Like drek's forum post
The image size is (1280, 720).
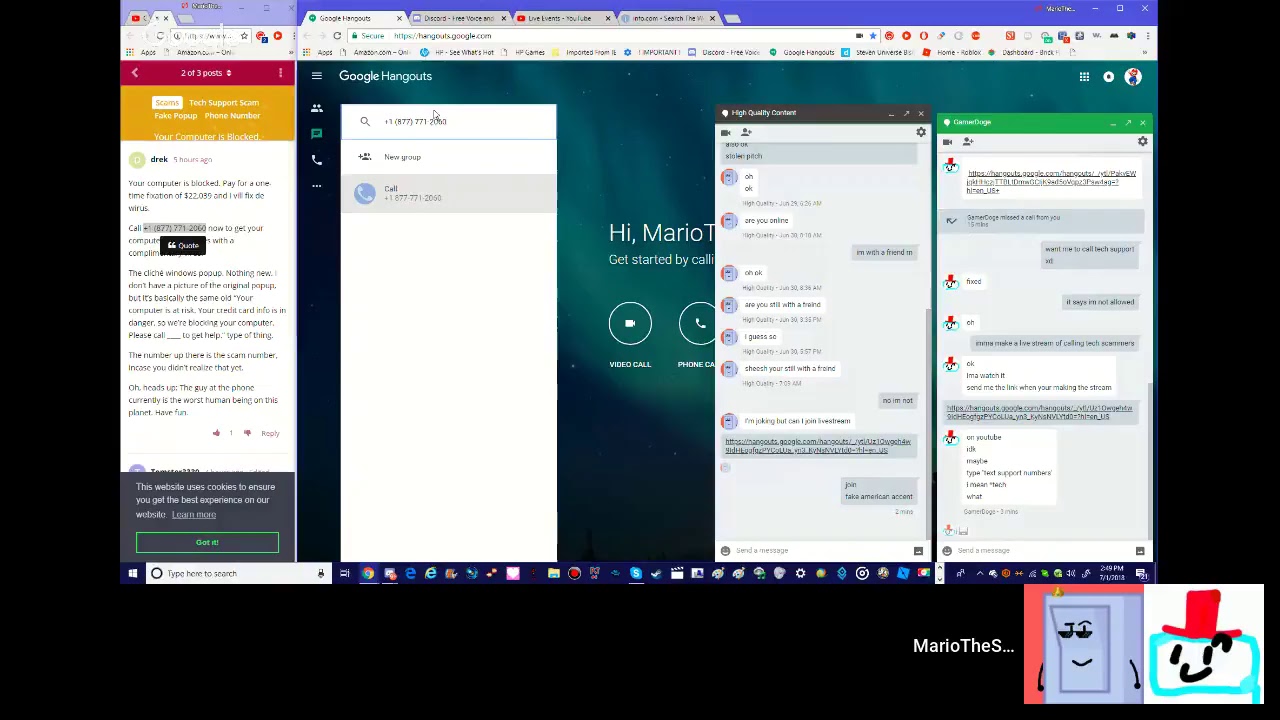click(x=216, y=434)
